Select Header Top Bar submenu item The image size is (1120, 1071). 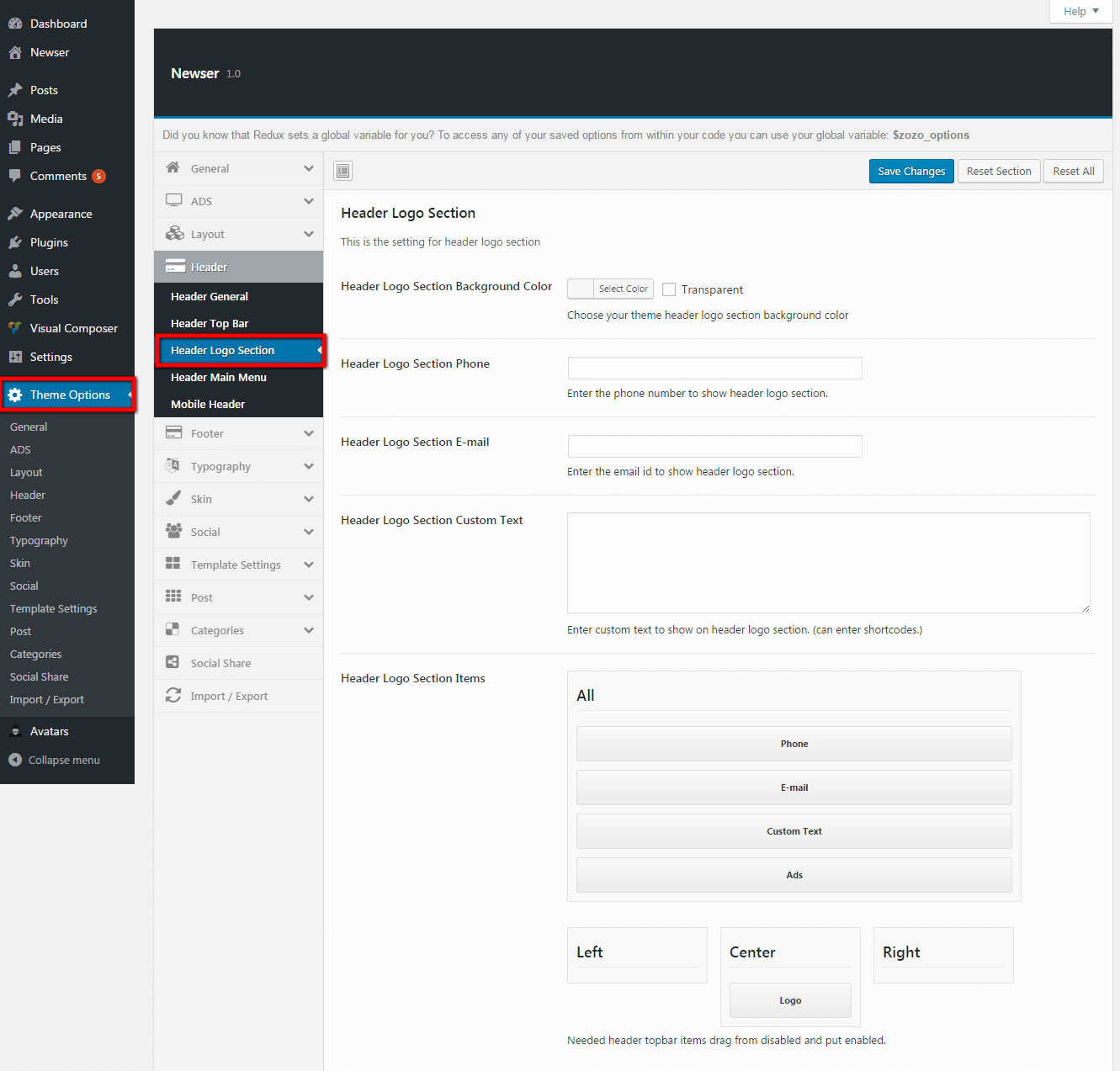[x=210, y=323]
